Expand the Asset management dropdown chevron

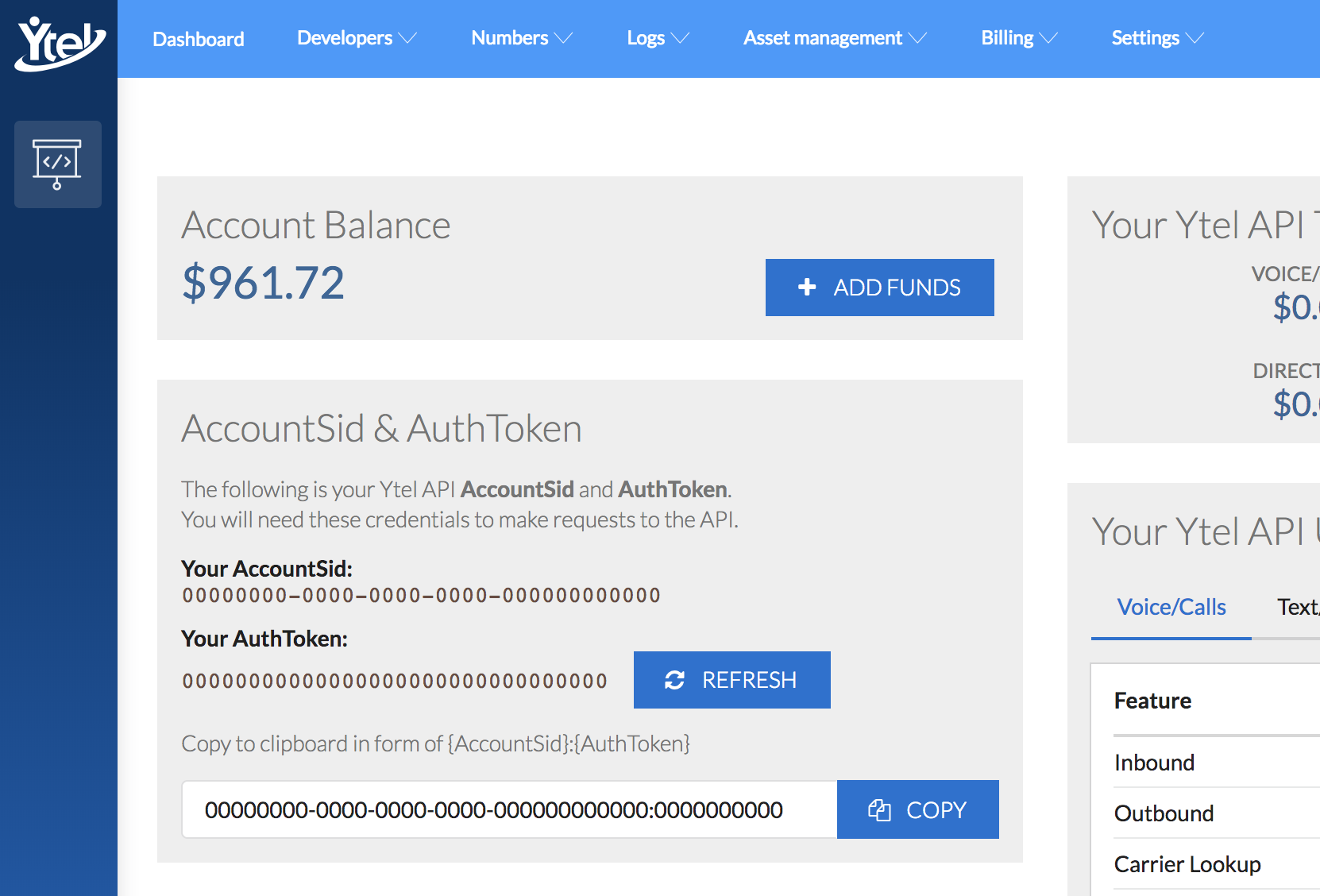tap(917, 38)
